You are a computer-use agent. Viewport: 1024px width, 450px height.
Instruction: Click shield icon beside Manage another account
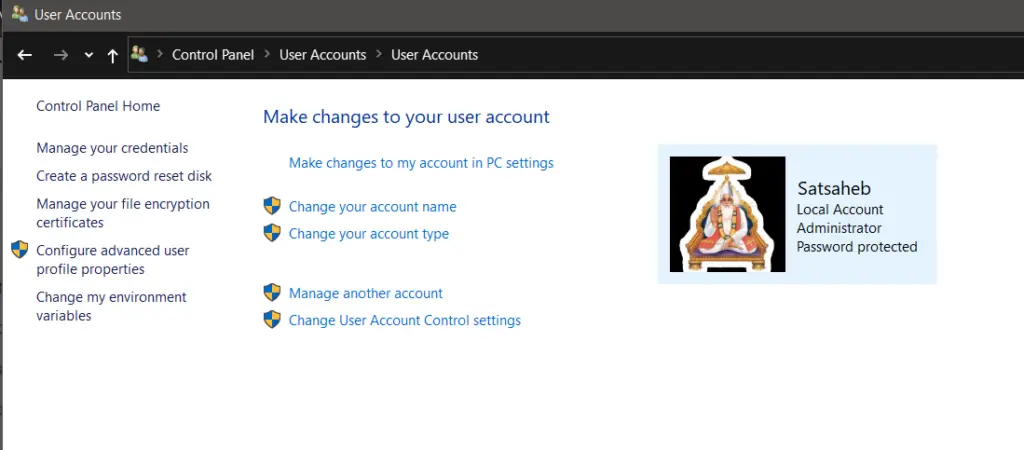(x=272, y=293)
